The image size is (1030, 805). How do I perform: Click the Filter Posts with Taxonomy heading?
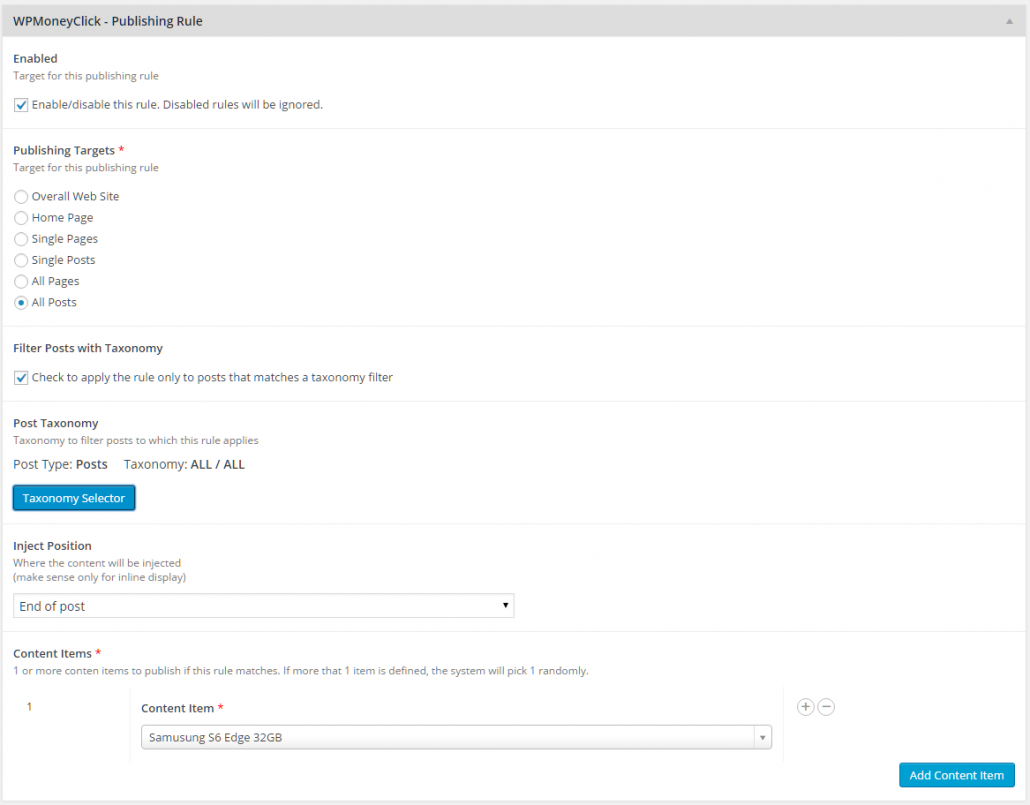click(88, 348)
